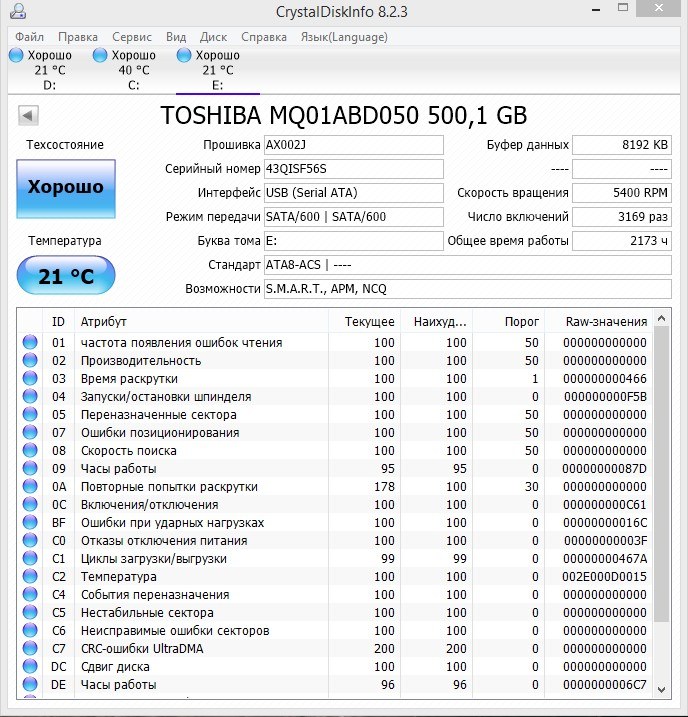Screen dimensions: 688x717
Task: Click the serial number field 43QISF56S
Action: (354, 169)
